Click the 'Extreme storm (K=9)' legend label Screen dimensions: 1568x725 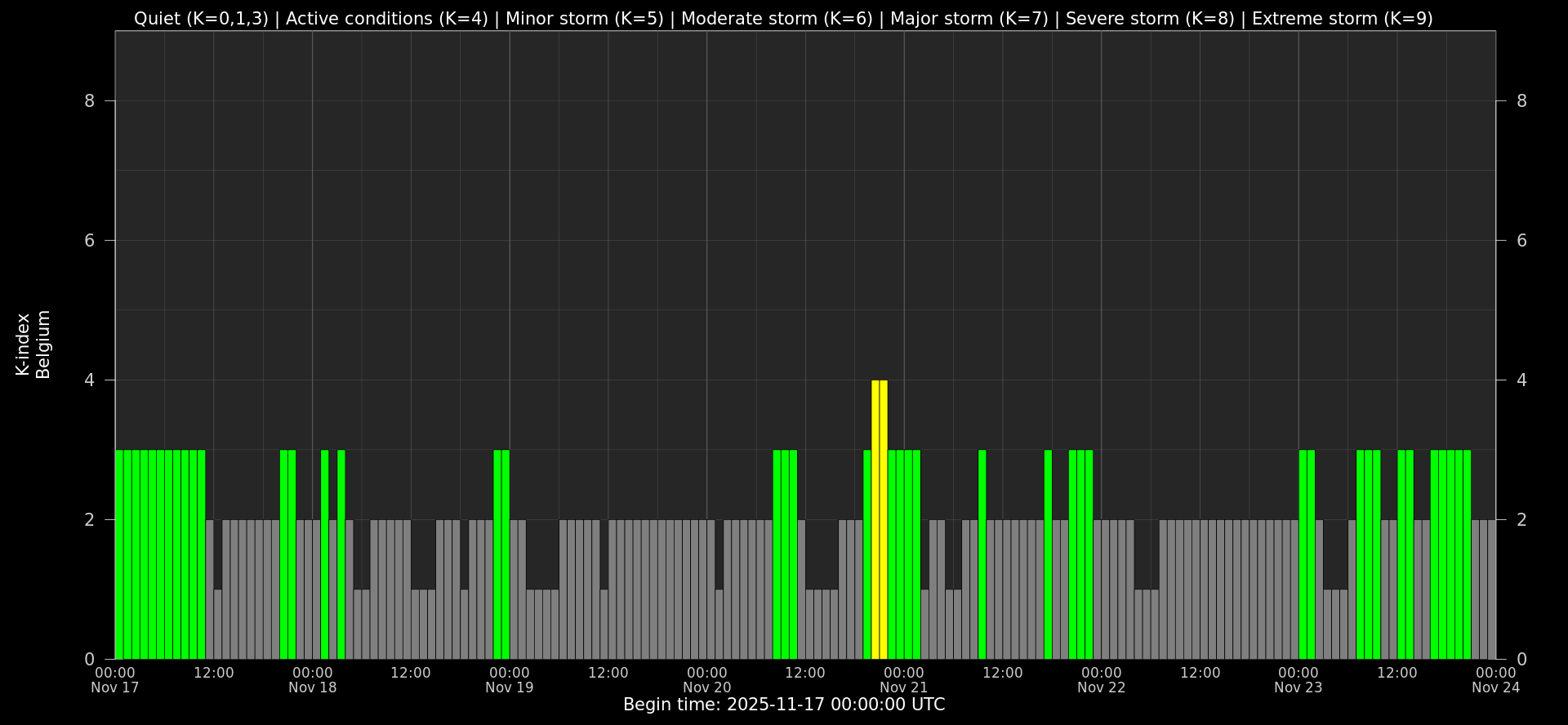point(1342,19)
